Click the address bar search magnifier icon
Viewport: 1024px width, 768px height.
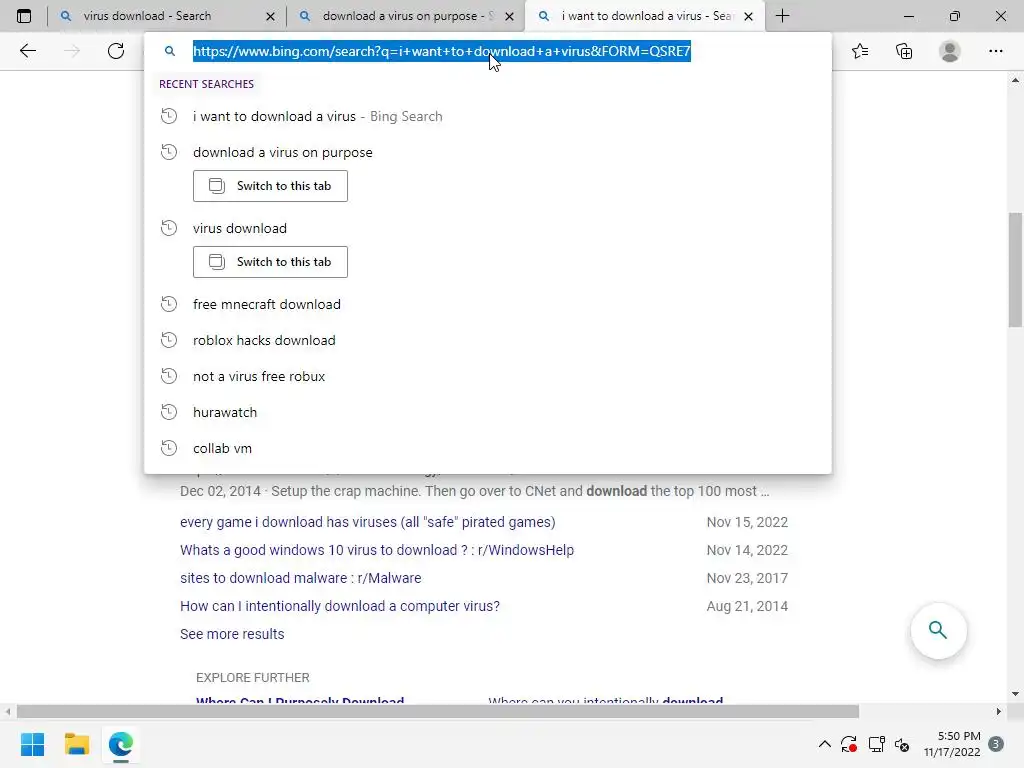point(170,51)
